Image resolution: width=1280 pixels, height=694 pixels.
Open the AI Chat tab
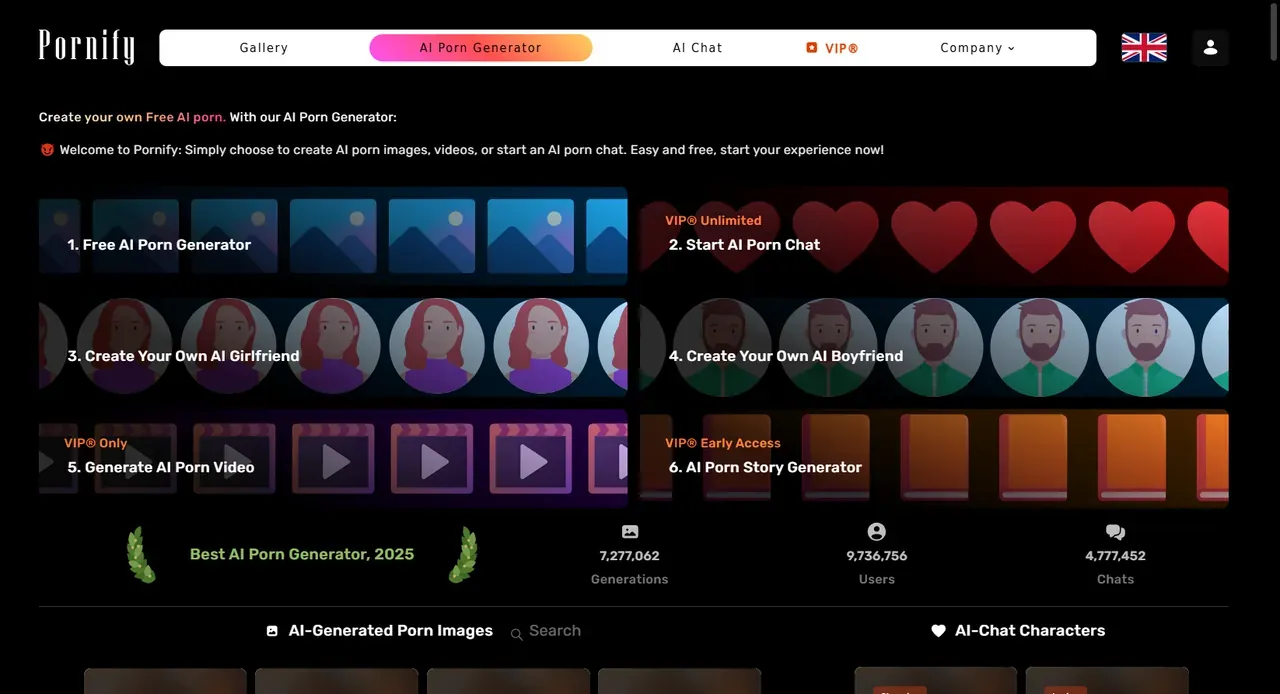click(697, 48)
